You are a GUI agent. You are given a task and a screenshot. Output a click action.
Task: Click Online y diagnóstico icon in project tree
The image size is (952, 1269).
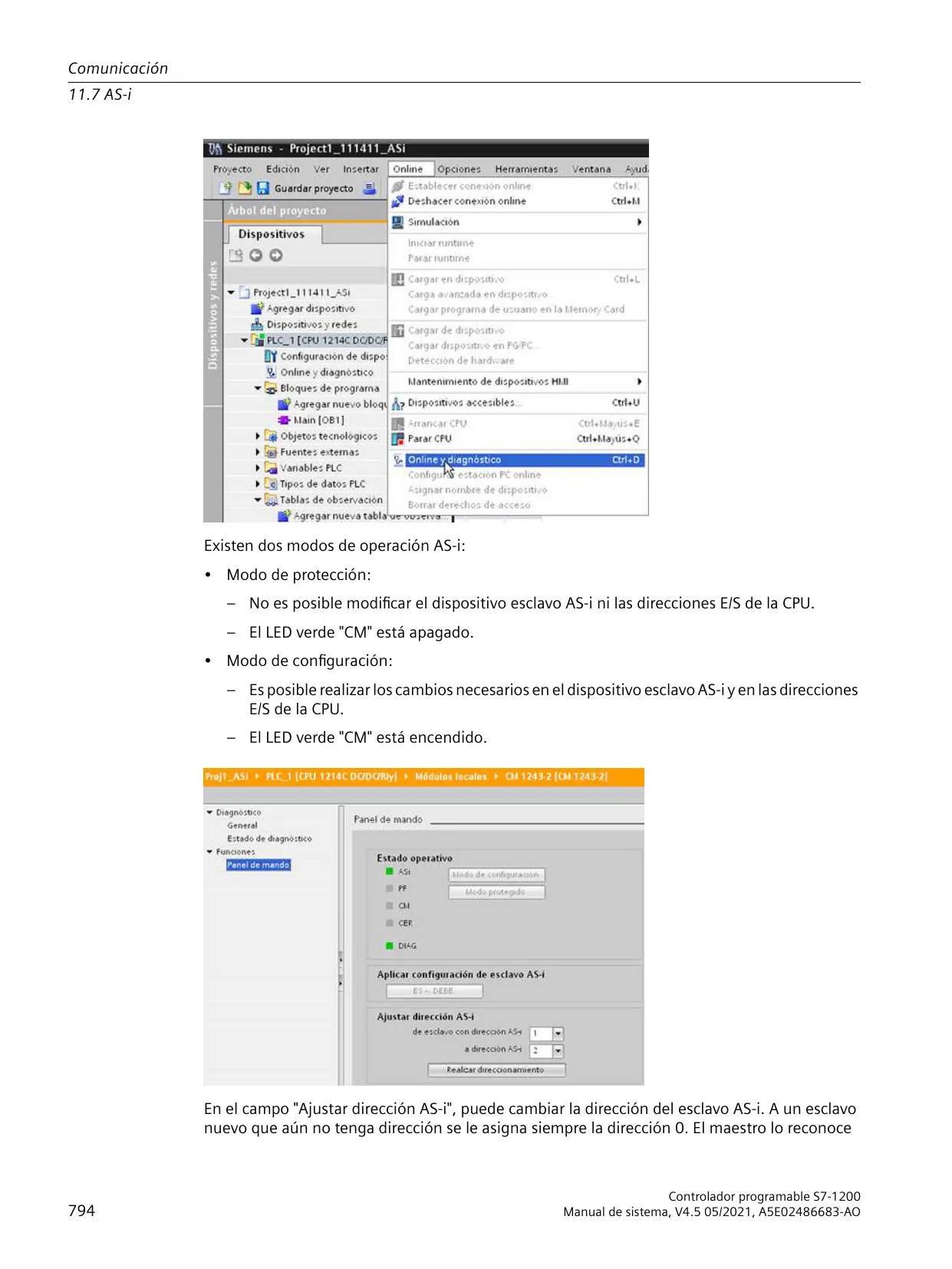[x=271, y=372]
